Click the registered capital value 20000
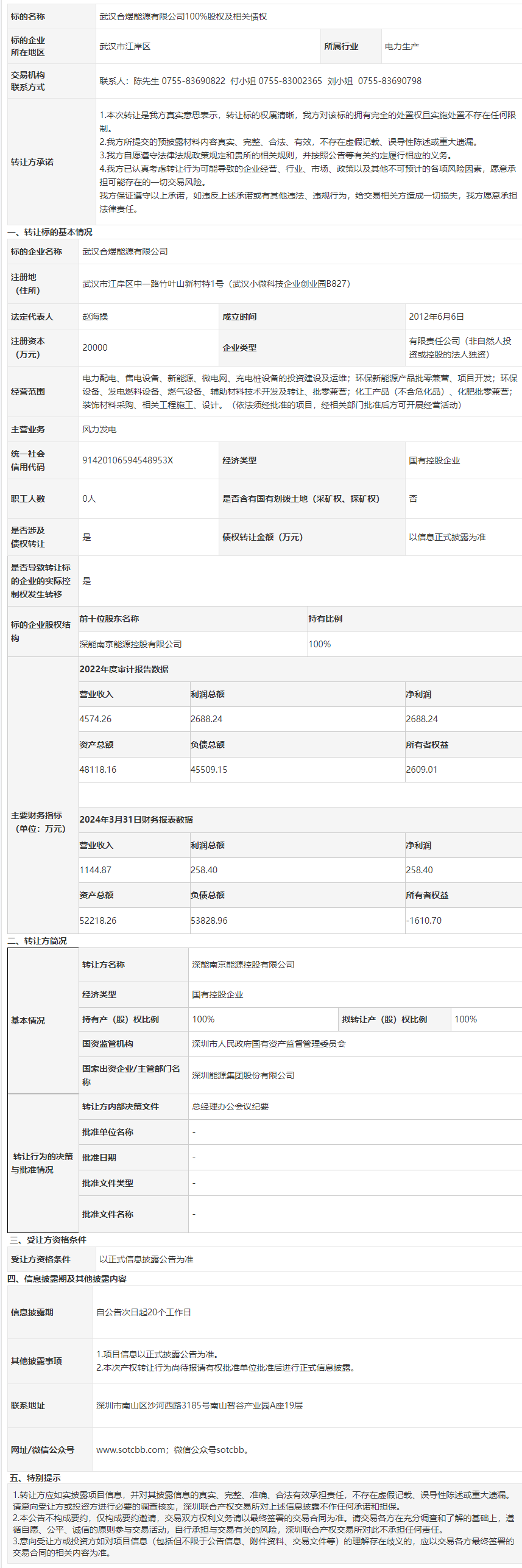The image size is (522, 1568). (95, 348)
